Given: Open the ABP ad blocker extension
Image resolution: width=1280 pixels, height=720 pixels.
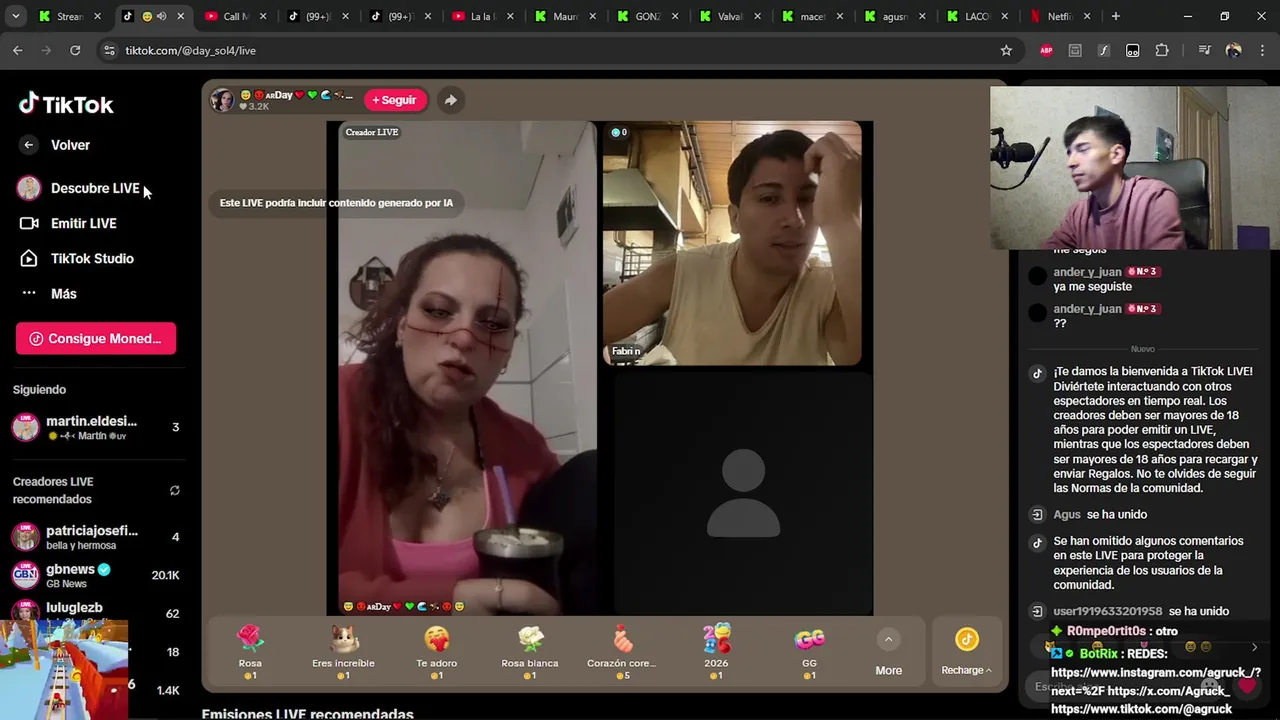Looking at the screenshot, I should pyautogui.click(x=1046, y=50).
